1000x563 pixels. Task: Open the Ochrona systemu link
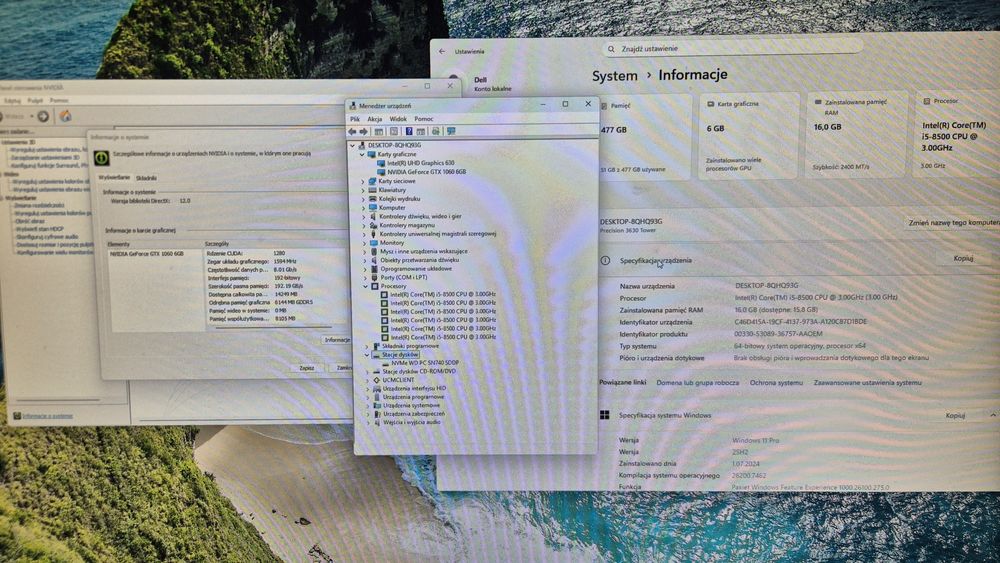point(776,383)
